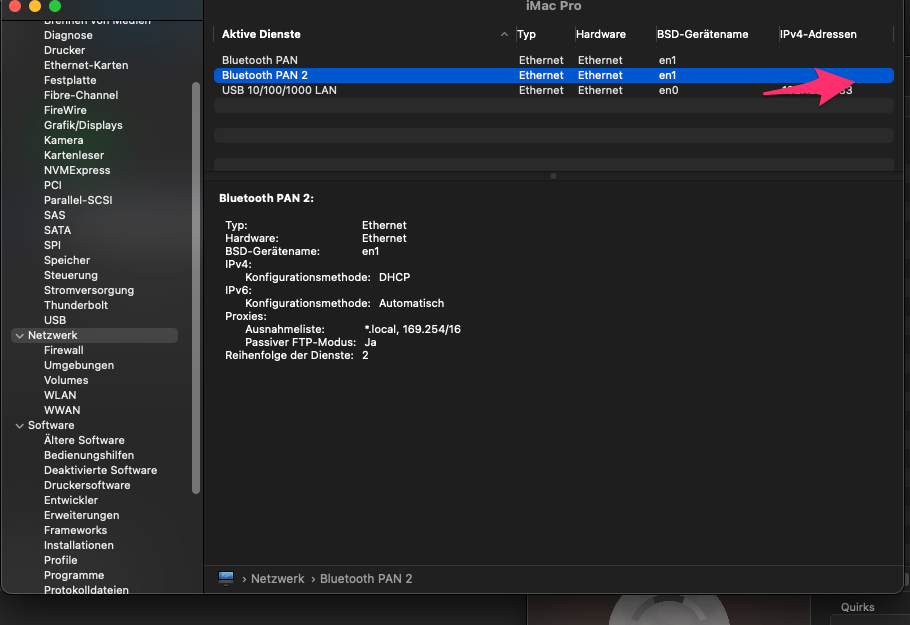The width and height of the screenshot is (910, 625).
Task: Click Bluetooth PAN 2 in path bar
Action: [x=366, y=579]
